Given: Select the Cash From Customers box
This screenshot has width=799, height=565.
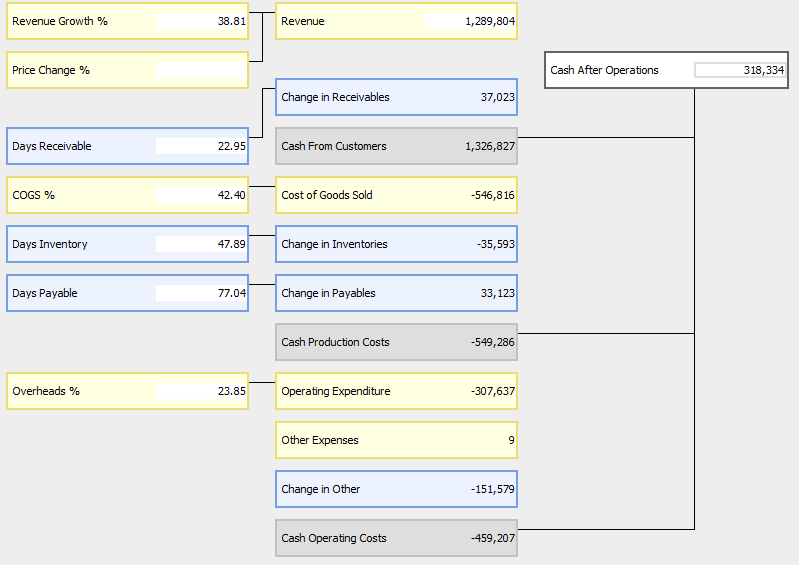Looking at the screenshot, I should pyautogui.click(x=396, y=146).
